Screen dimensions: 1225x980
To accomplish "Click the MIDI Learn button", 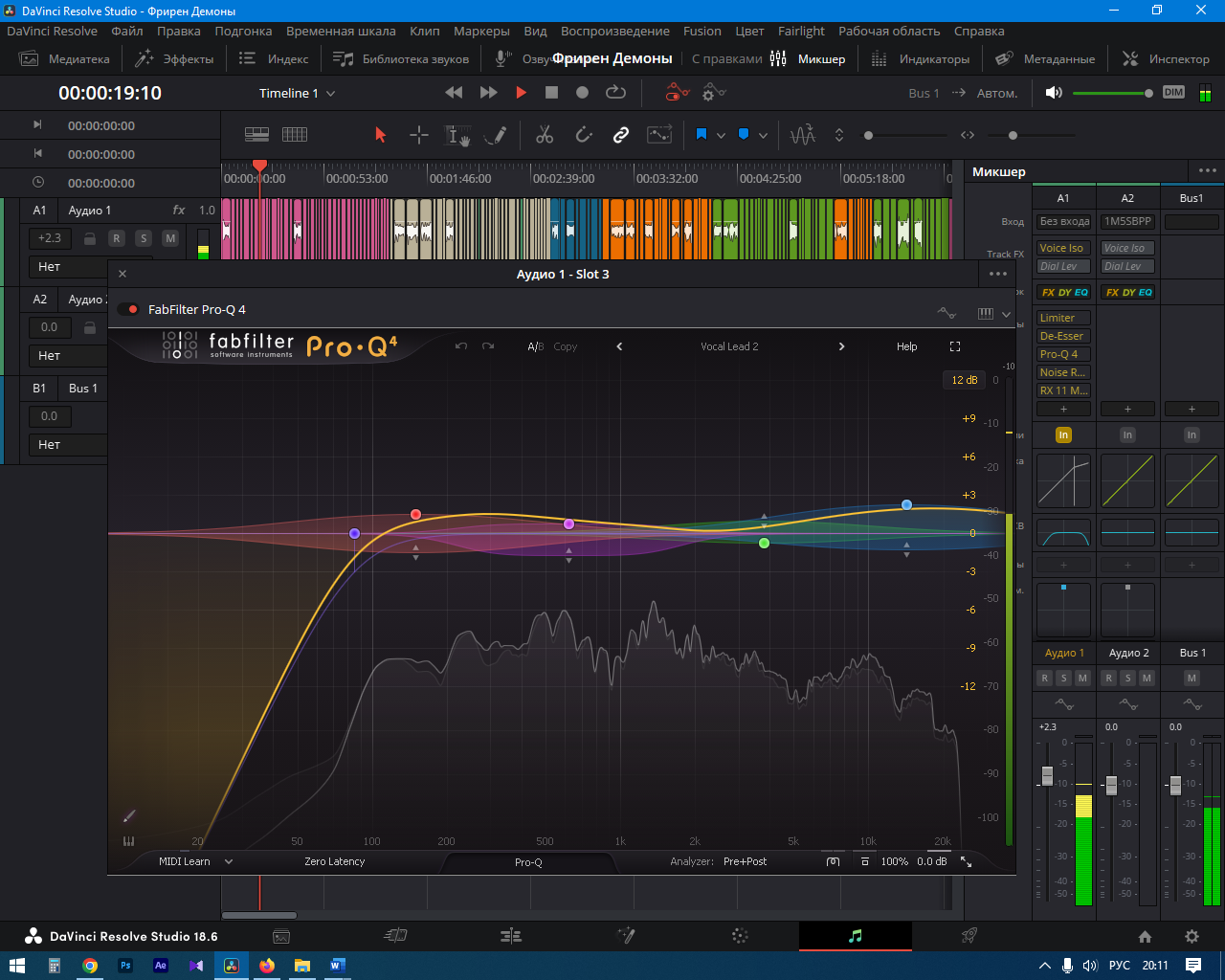I will click(184, 861).
